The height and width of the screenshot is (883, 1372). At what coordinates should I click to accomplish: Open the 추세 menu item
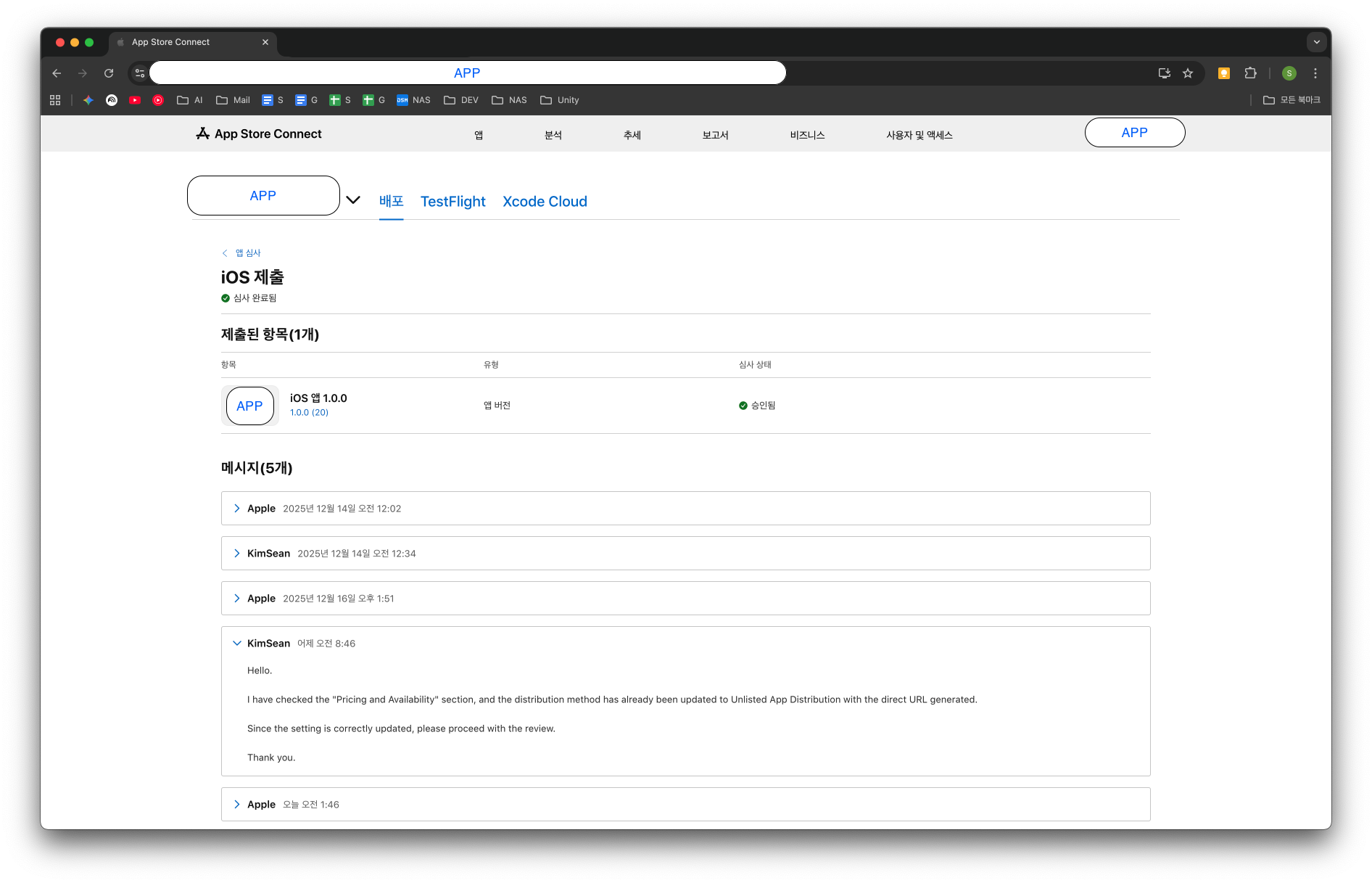pyautogui.click(x=632, y=135)
